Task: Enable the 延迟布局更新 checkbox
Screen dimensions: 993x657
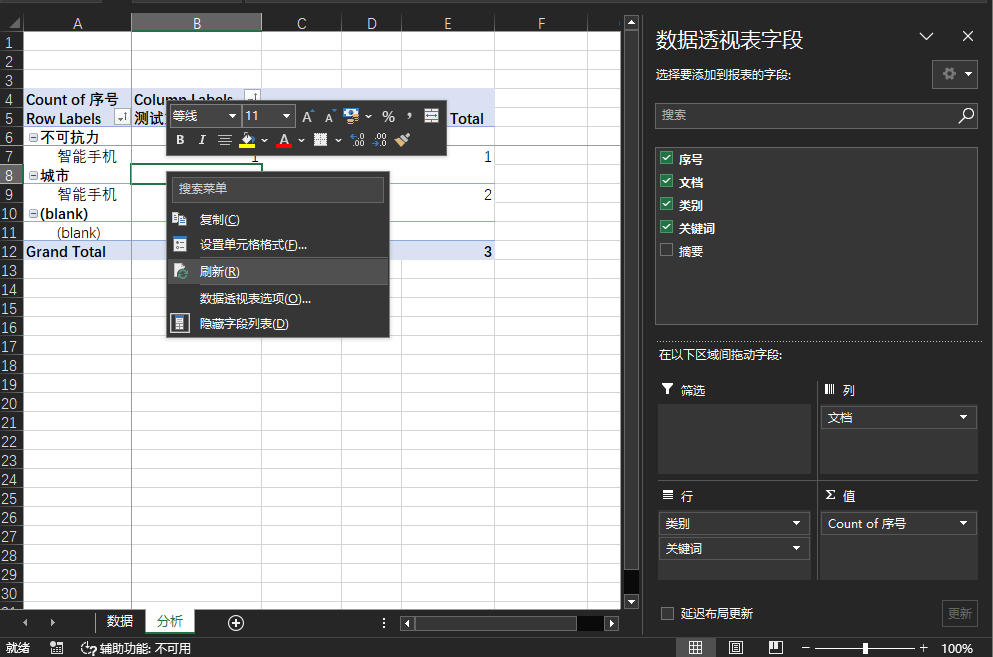Action: point(667,613)
